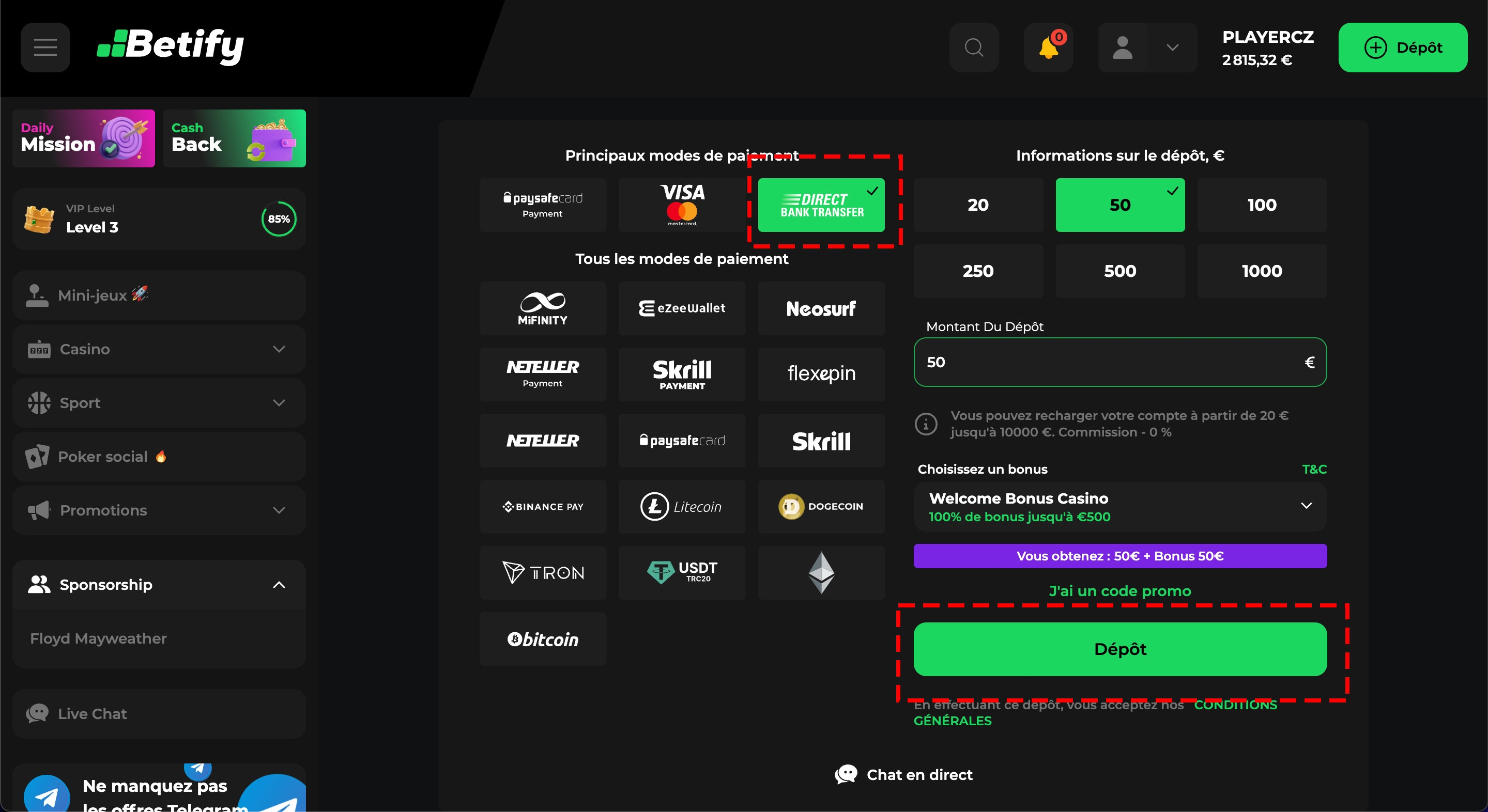
Task: Select the Direct Bank Transfer payment method
Action: coord(821,204)
